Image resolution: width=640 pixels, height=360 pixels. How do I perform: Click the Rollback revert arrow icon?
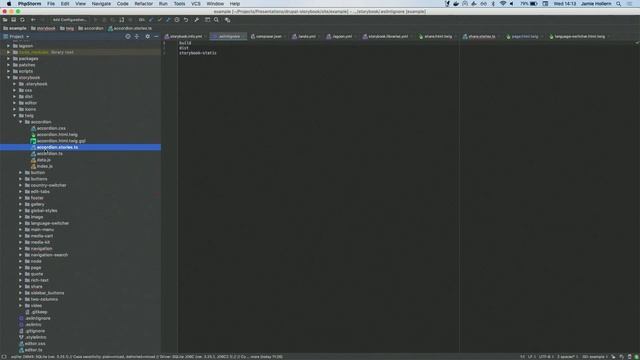[186, 20]
